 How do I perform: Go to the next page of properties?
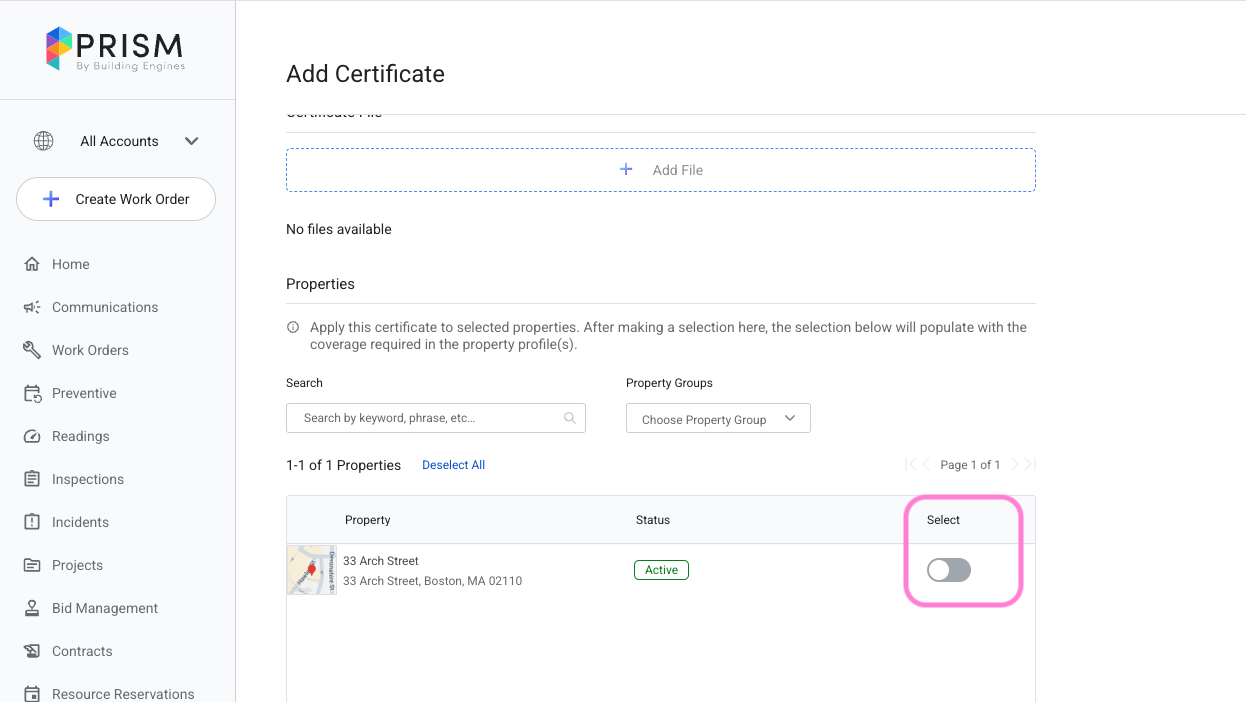click(1014, 464)
